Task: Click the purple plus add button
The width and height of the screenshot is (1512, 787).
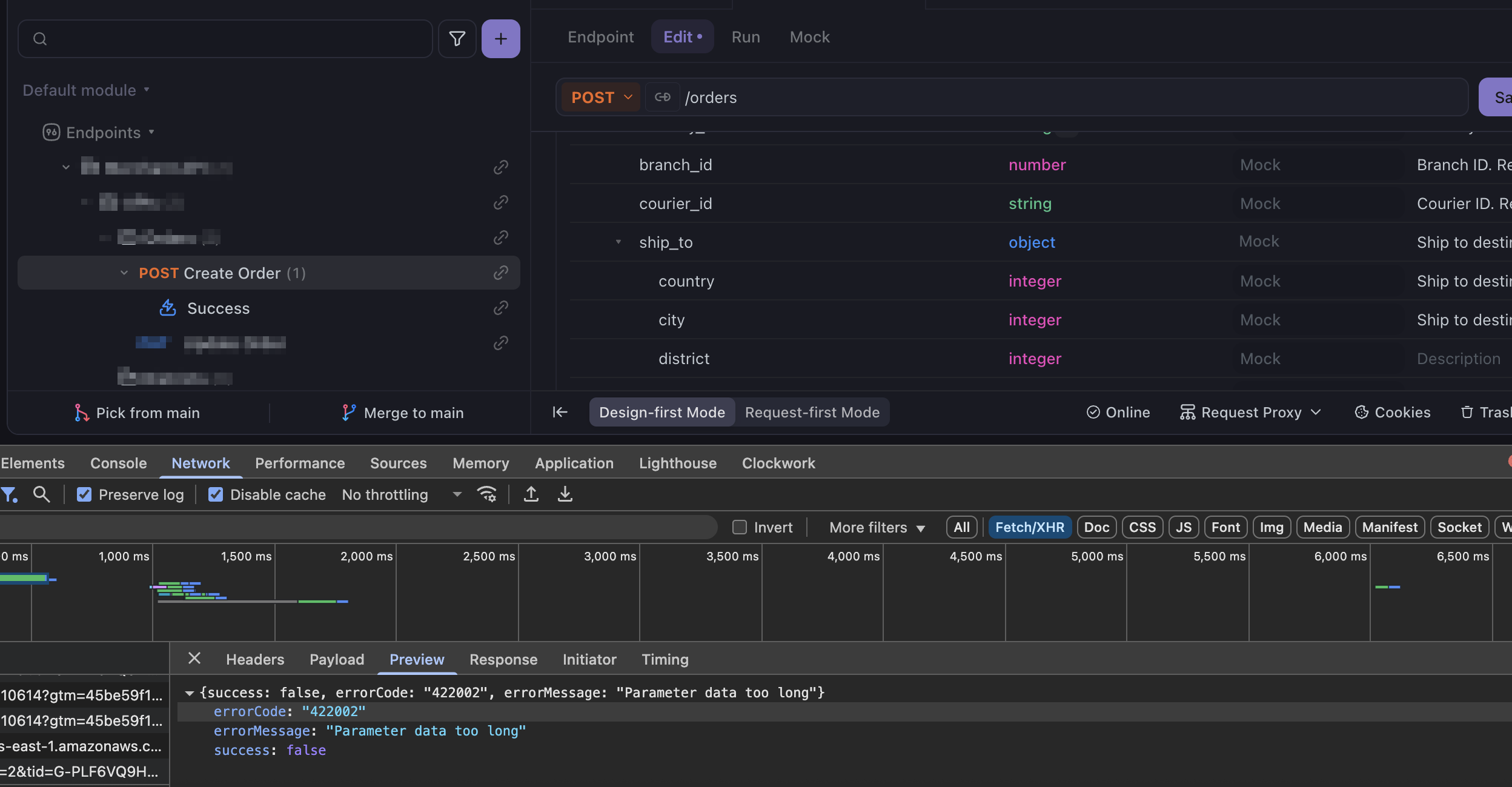Action: pyautogui.click(x=500, y=39)
